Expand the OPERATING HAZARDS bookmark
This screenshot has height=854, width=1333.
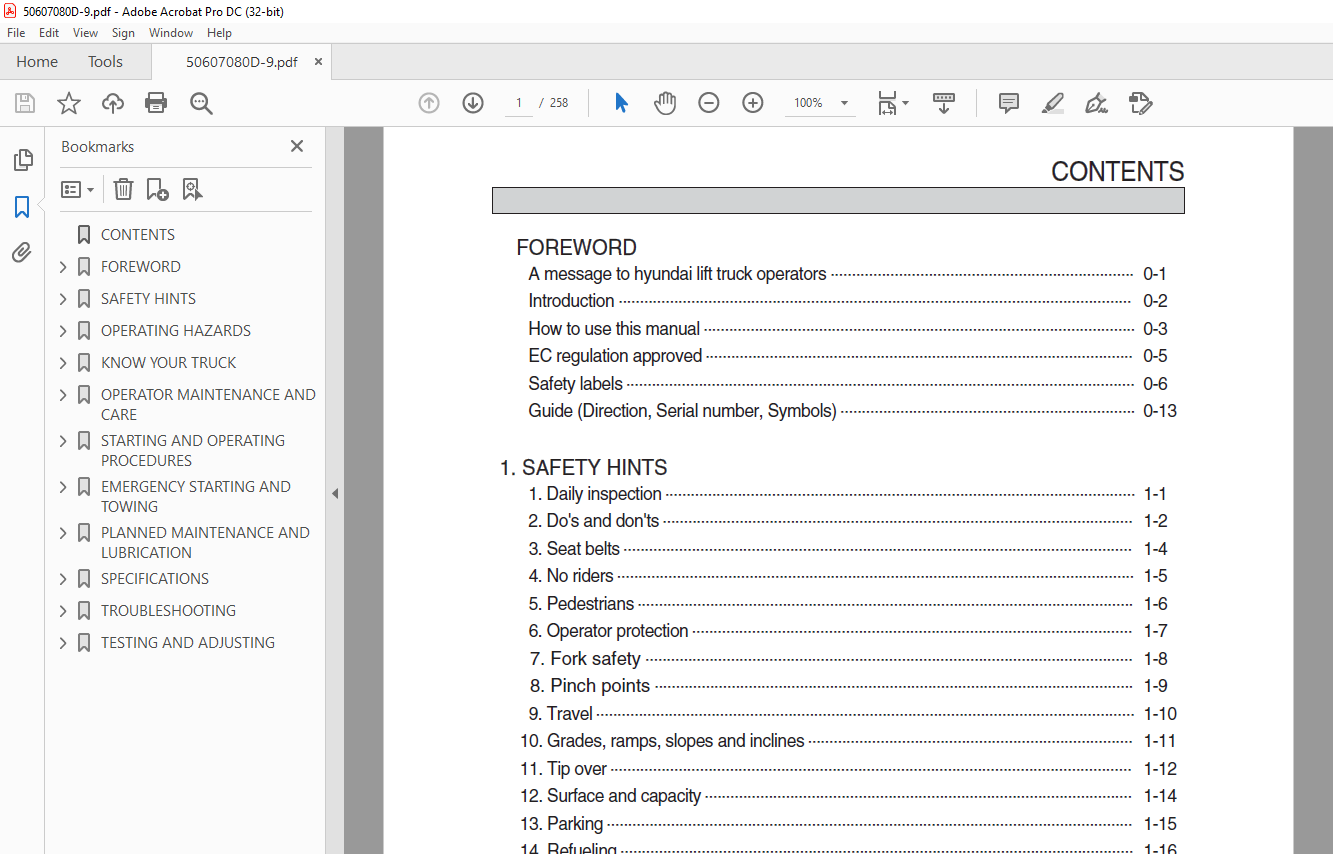click(63, 331)
